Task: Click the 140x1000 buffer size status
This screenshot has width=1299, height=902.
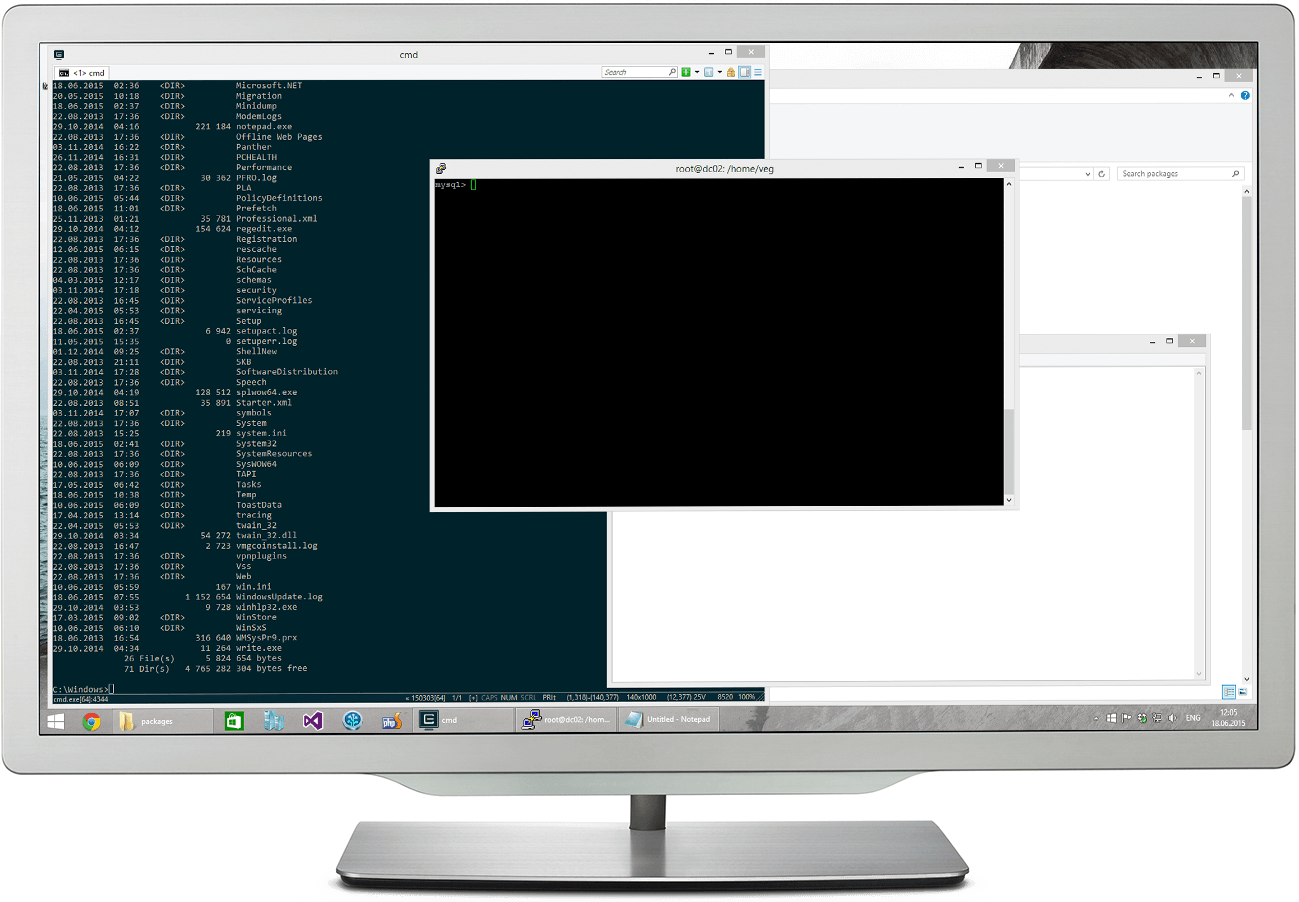Action: point(641,697)
